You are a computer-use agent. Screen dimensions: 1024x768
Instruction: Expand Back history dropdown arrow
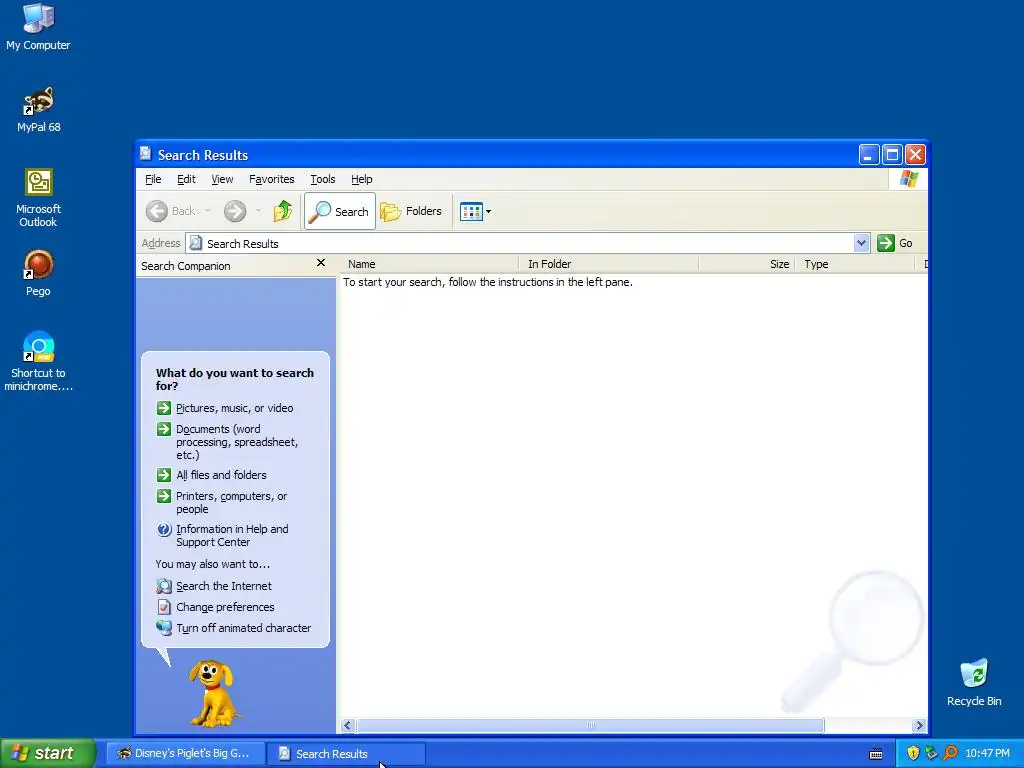[x=208, y=211]
